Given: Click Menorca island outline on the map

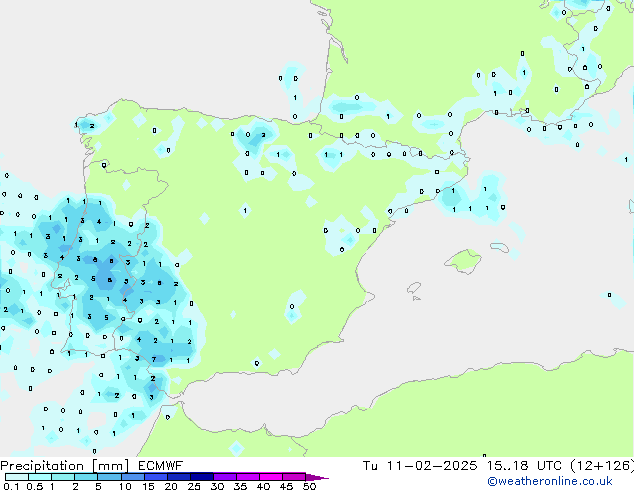Looking at the screenshot, I should coord(499,247).
